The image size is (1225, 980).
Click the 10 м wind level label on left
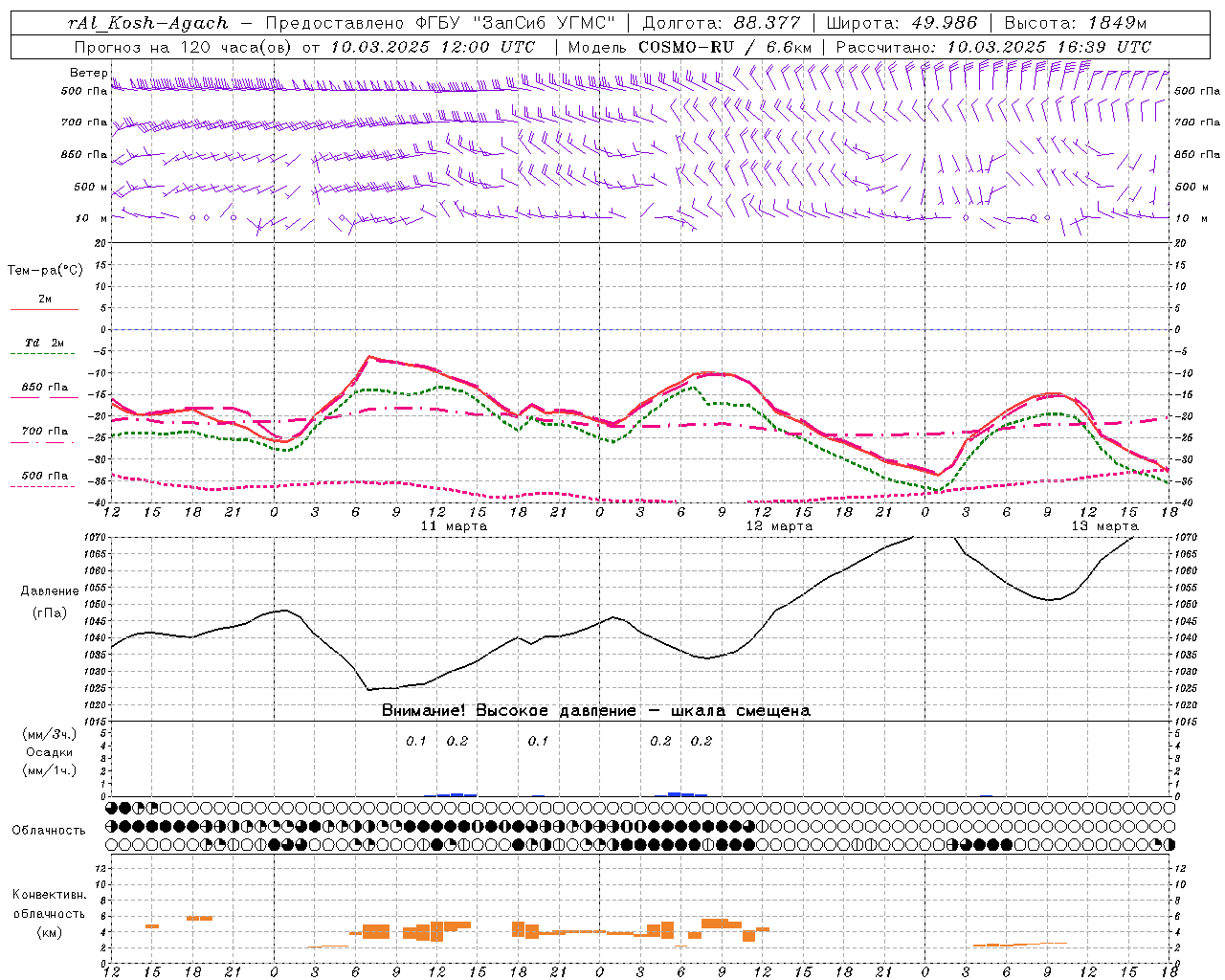click(x=92, y=218)
